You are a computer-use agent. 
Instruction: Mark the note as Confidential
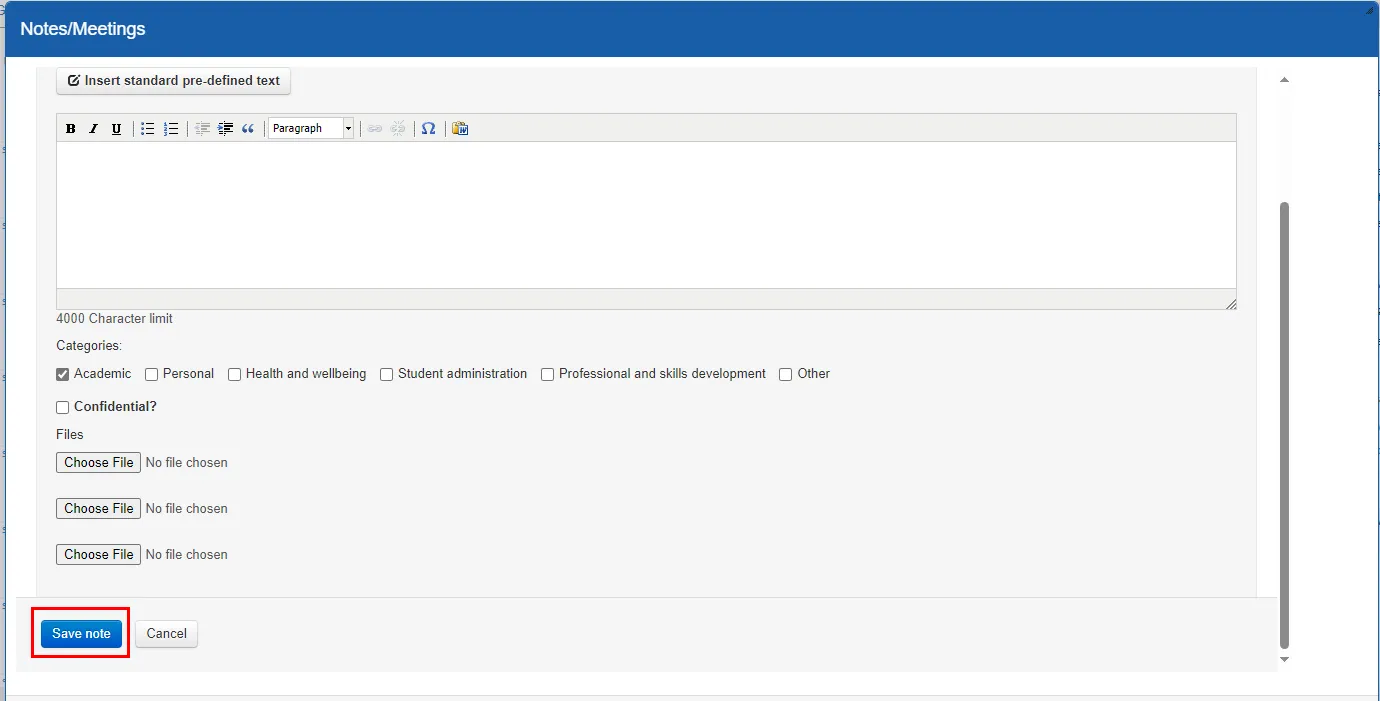(62, 407)
